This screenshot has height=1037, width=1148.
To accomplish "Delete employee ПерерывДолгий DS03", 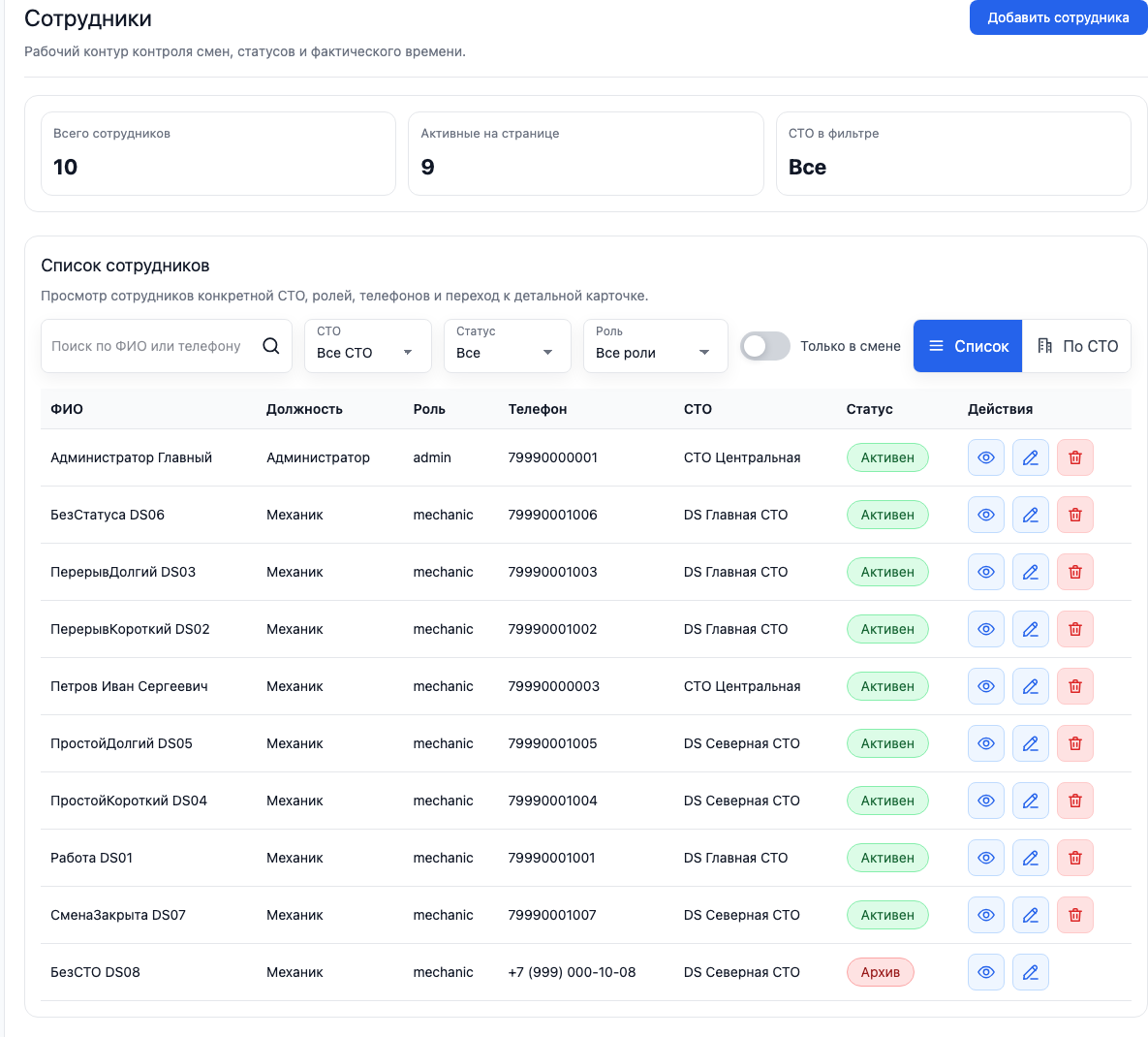I will coord(1074,572).
